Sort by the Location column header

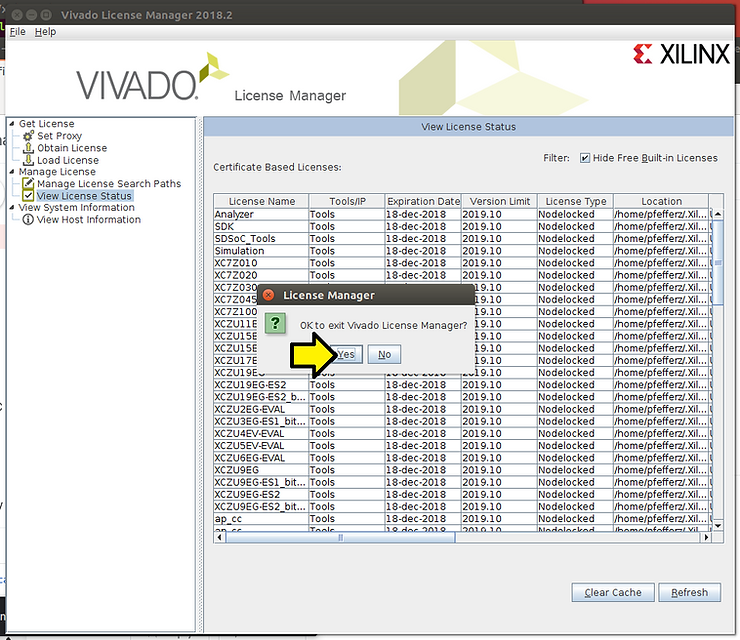(661, 201)
